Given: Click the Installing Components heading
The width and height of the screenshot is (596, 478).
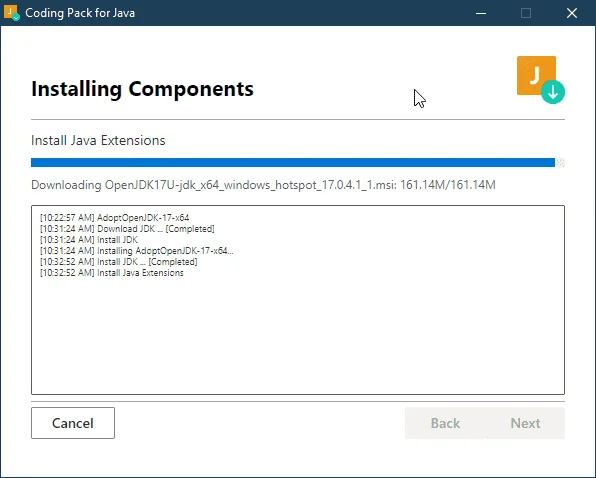Looking at the screenshot, I should click(142, 89).
